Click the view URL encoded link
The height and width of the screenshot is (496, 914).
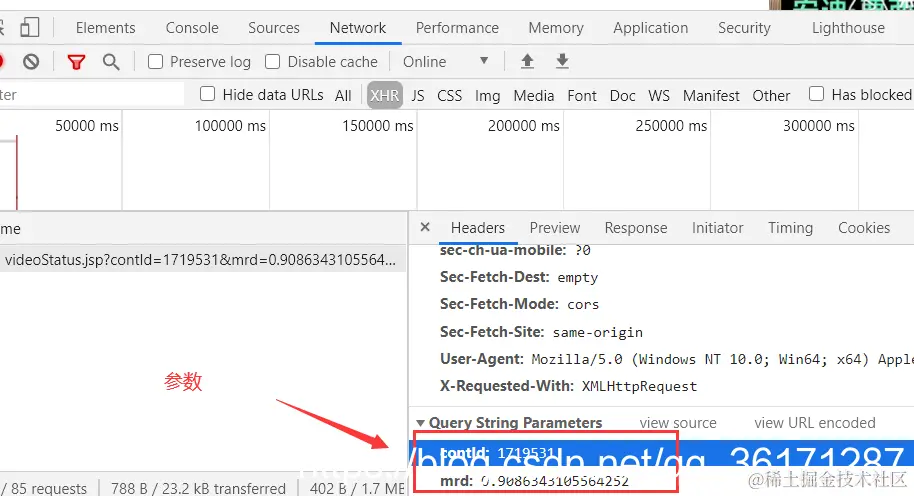(815, 423)
